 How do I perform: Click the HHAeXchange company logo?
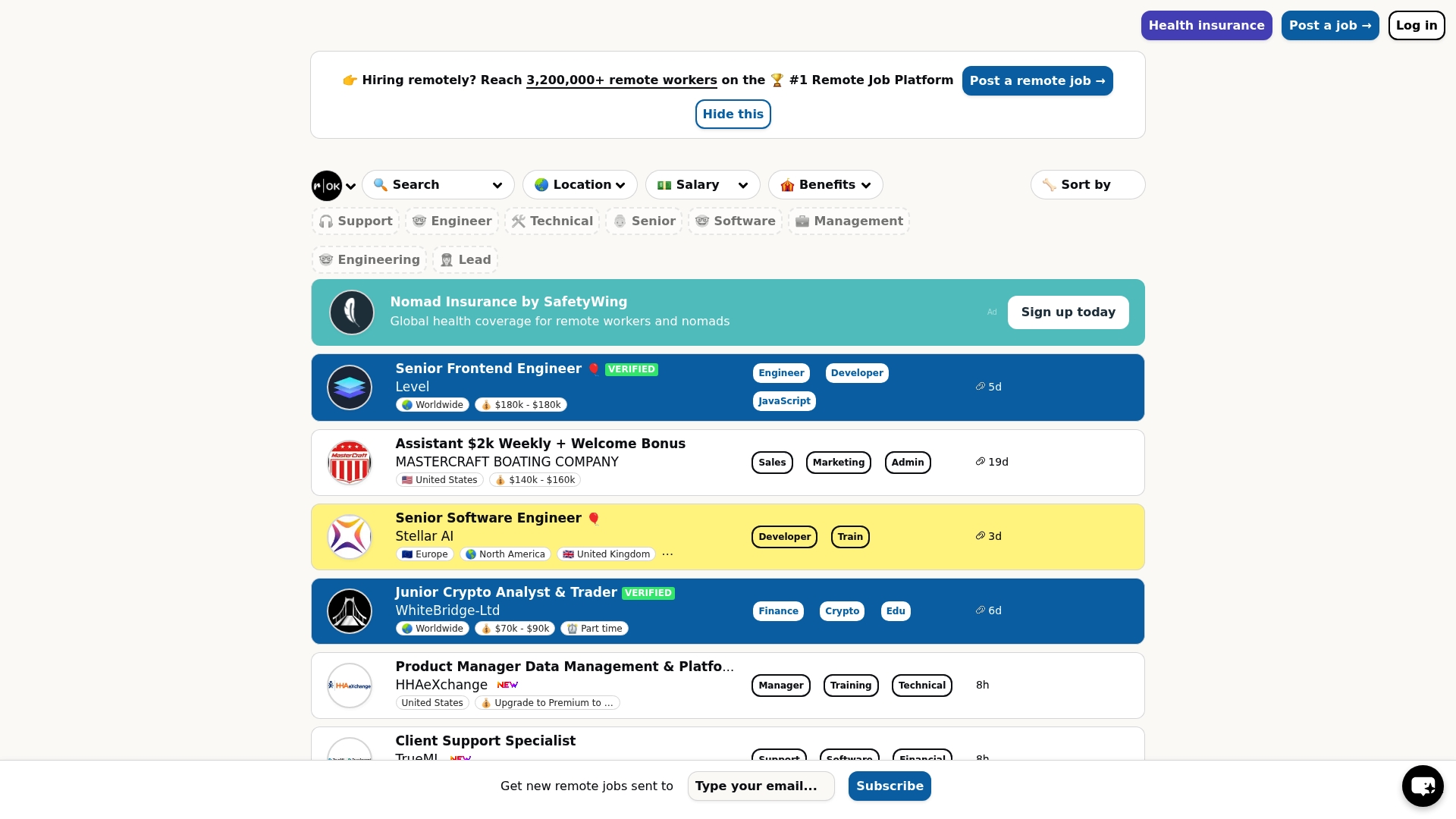[349, 685]
